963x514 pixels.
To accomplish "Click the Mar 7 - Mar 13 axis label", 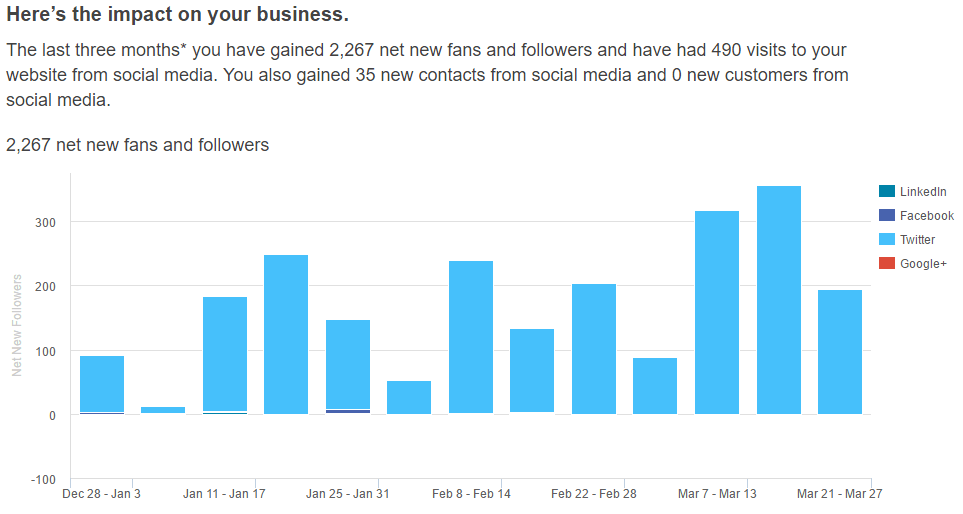I will [x=717, y=494].
